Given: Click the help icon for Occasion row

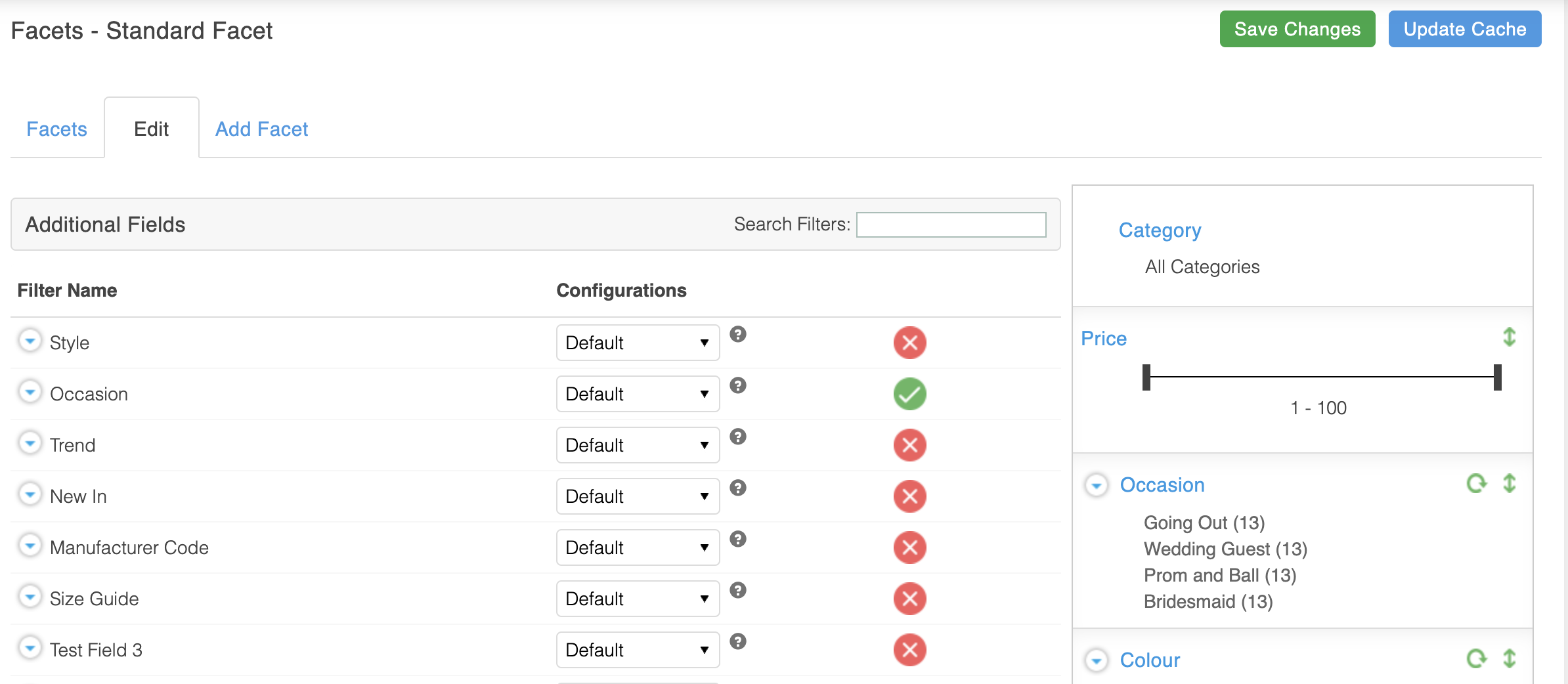Looking at the screenshot, I should pyautogui.click(x=738, y=385).
